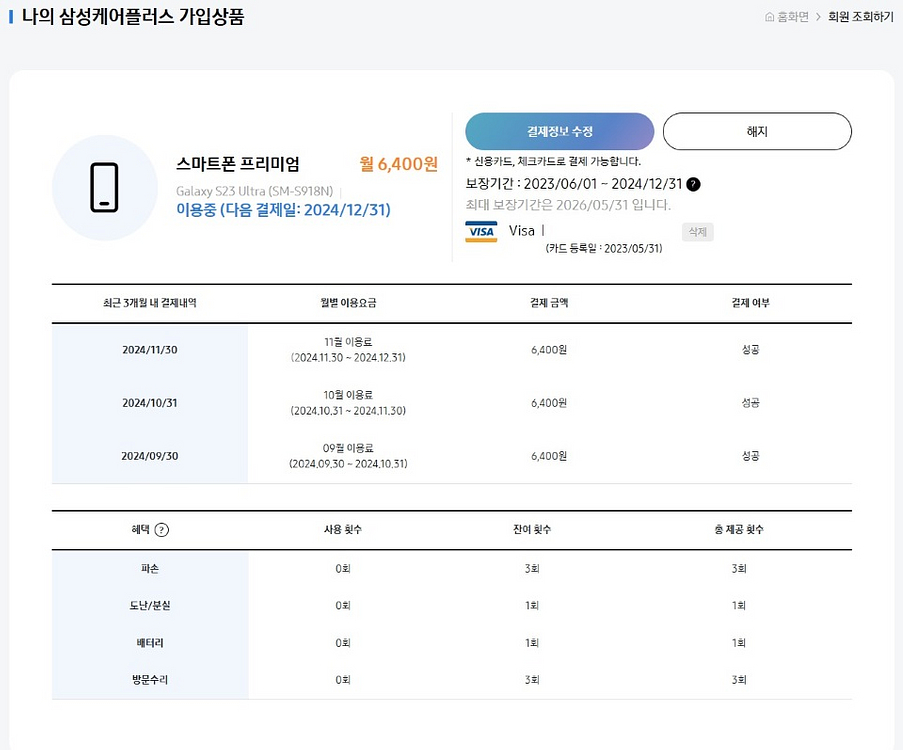Click the 10월 이용료 cell
Screen dimensions: 903x750
point(348,403)
